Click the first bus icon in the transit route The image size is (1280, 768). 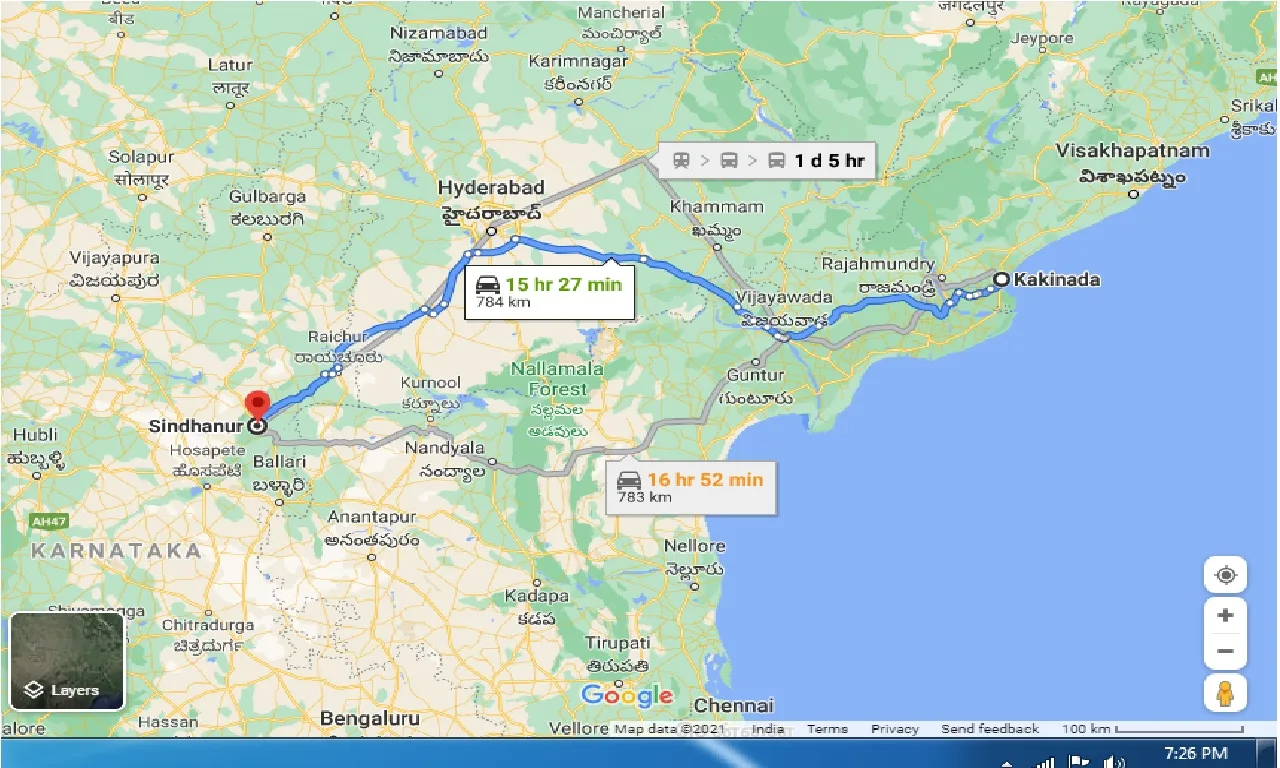tap(731, 160)
